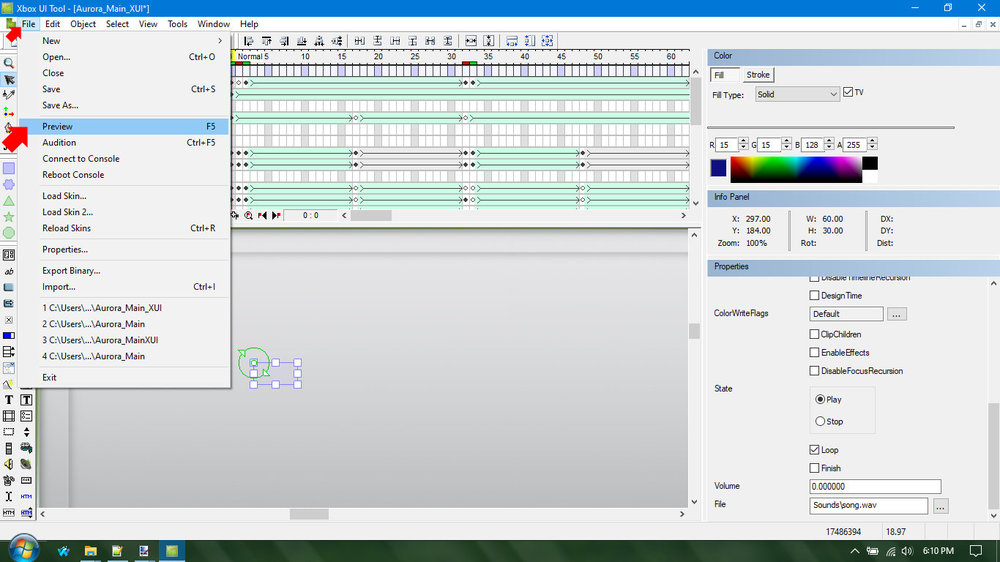1000x562 pixels.
Task: Select the blue progress bar tool
Action: [x=9, y=336]
